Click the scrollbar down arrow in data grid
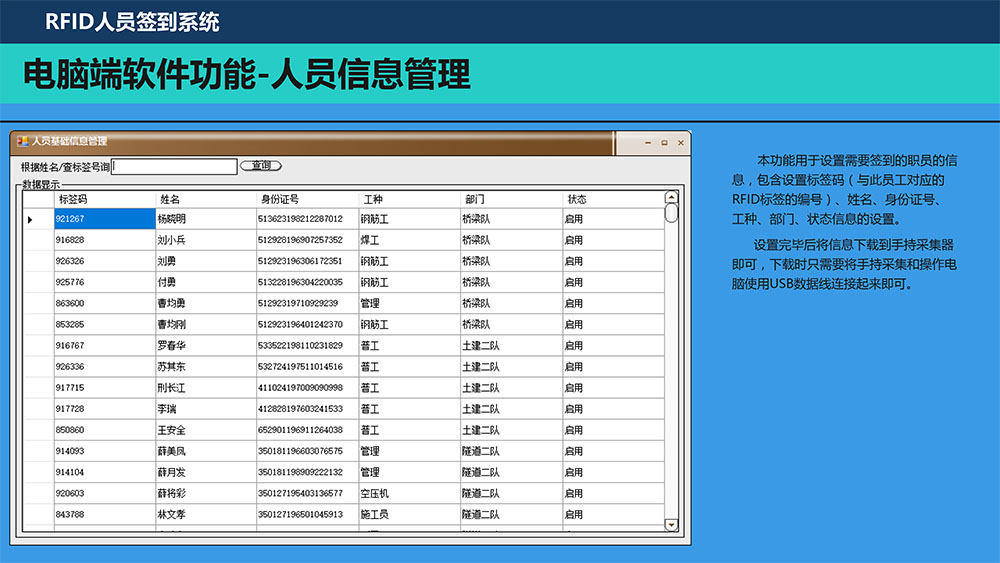1000x563 pixels. point(671,524)
